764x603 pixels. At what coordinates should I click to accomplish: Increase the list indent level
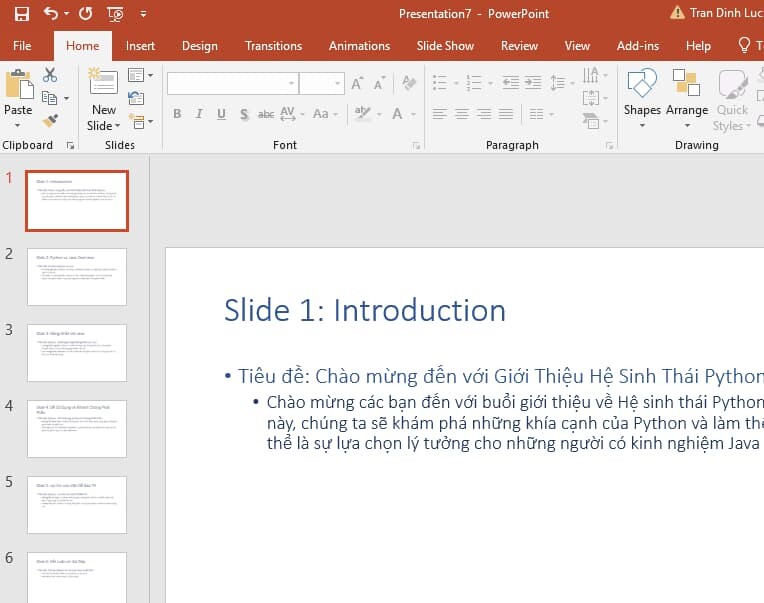click(533, 83)
